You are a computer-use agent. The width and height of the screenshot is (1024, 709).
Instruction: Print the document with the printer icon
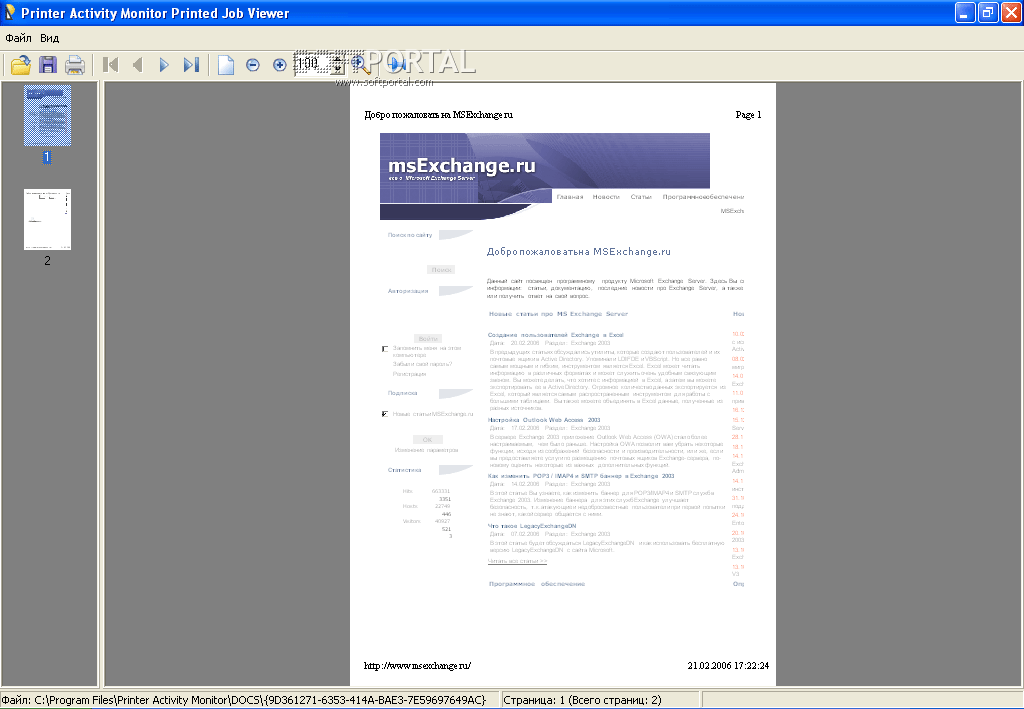[74, 65]
